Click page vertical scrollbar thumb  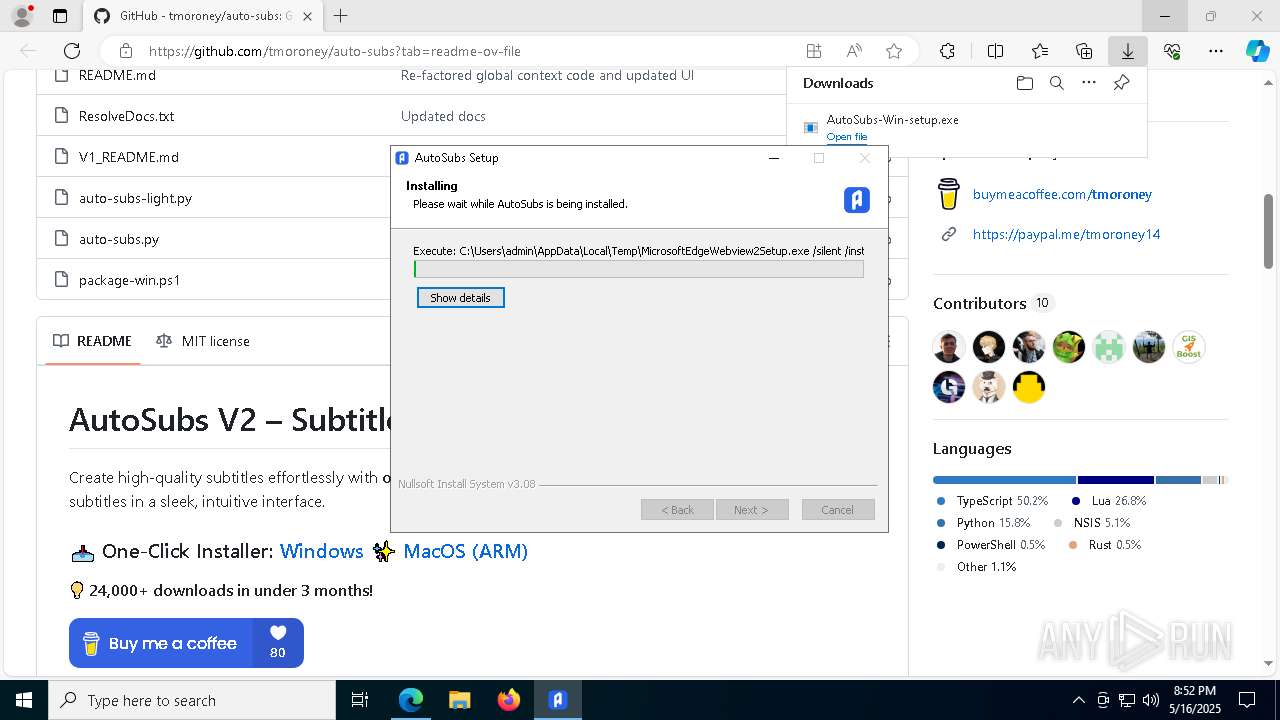[1269, 230]
